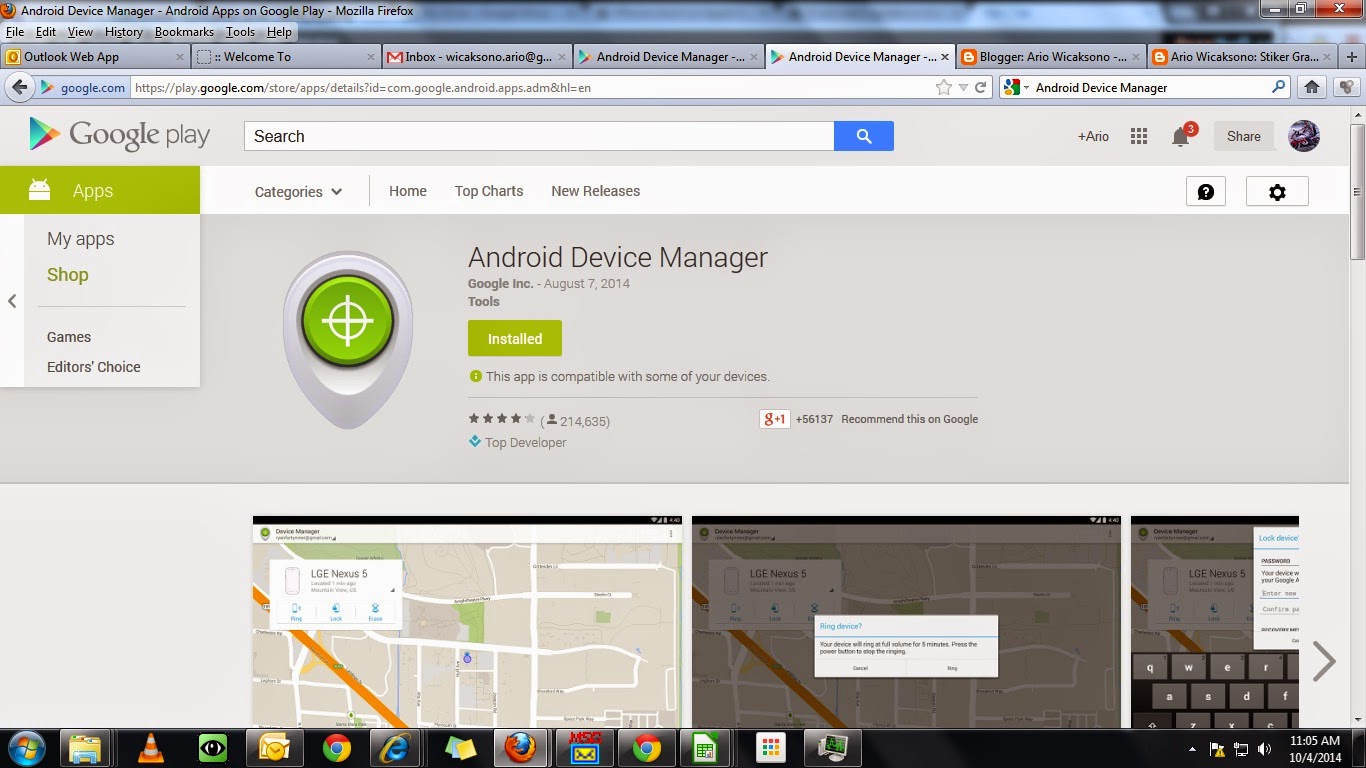Collapse the sidebar with the left arrow
Image resolution: width=1366 pixels, height=768 pixels.
(x=12, y=300)
